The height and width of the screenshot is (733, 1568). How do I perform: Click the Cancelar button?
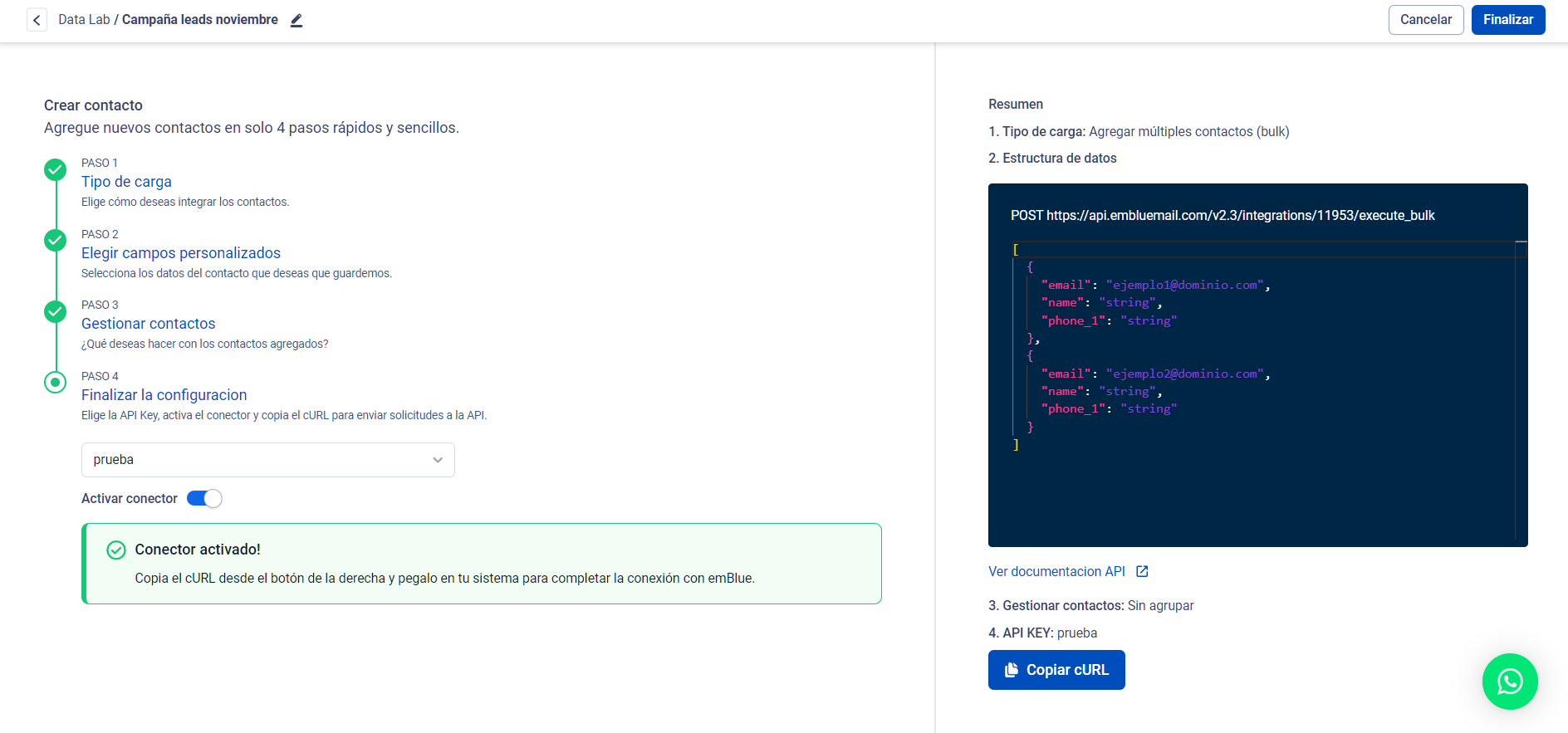pos(1425,20)
